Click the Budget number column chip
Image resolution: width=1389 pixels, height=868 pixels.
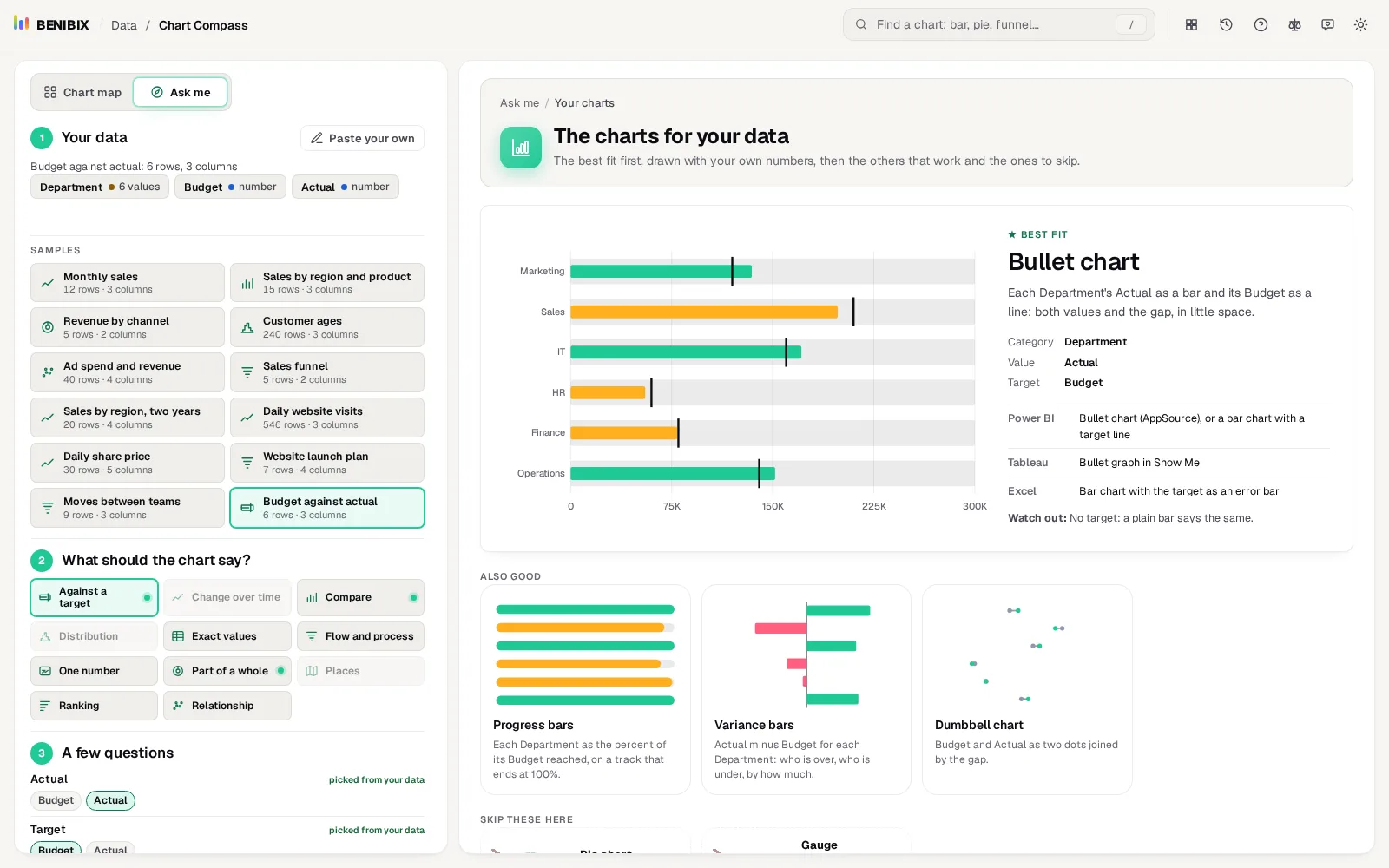(x=230, y=187)
